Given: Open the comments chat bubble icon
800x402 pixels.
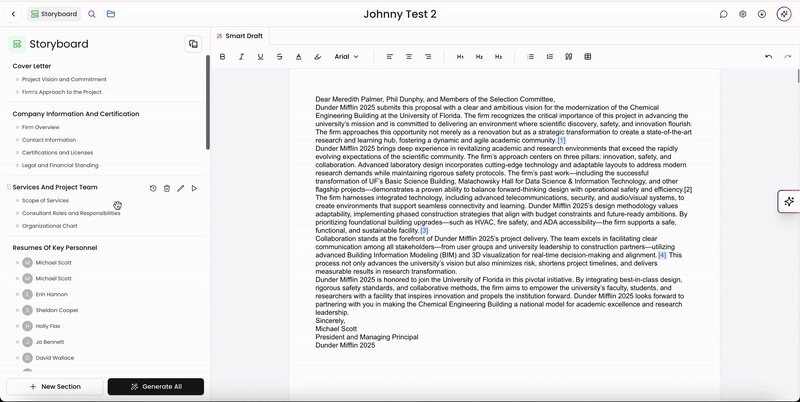Looking at the screenshot, I should pyautogui.click(x=723, y=14).
